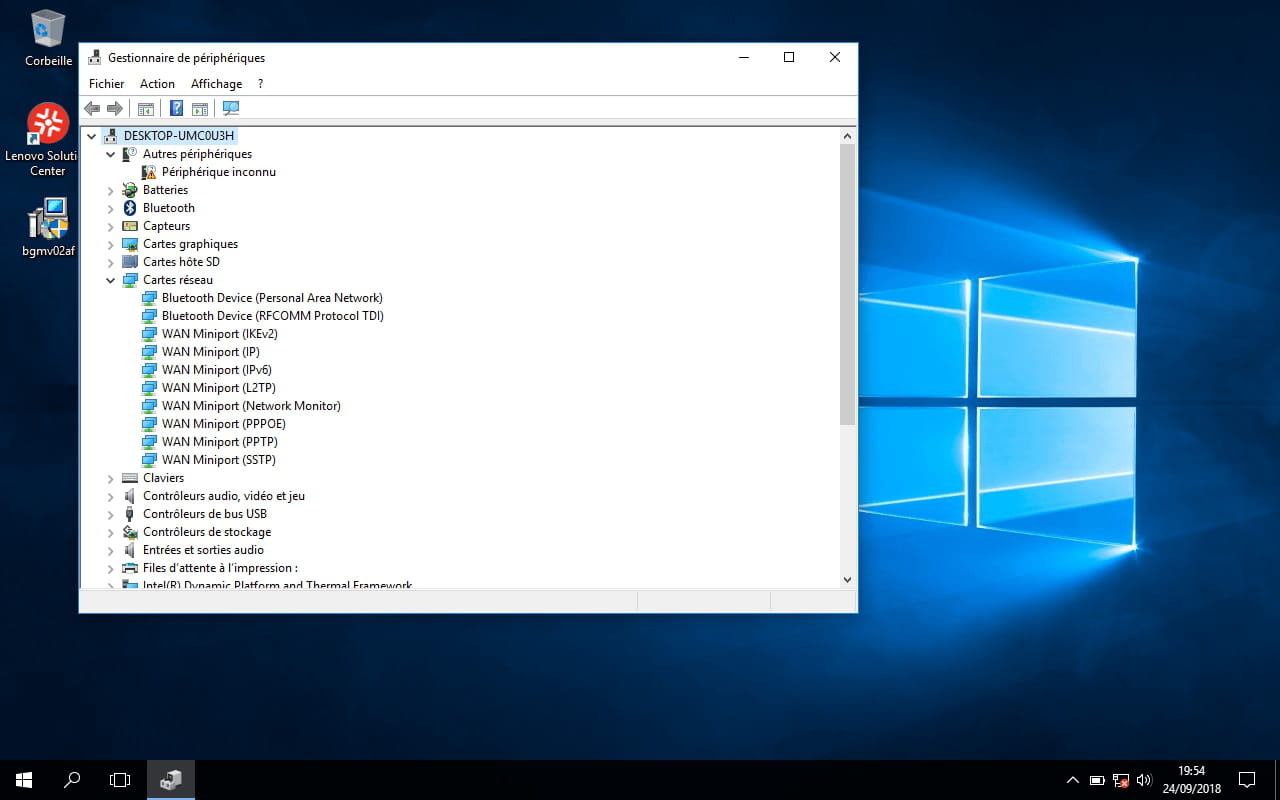Click the Périphérique inconnu label
Screen dimensions: 1280x800
tap(219, 172)
